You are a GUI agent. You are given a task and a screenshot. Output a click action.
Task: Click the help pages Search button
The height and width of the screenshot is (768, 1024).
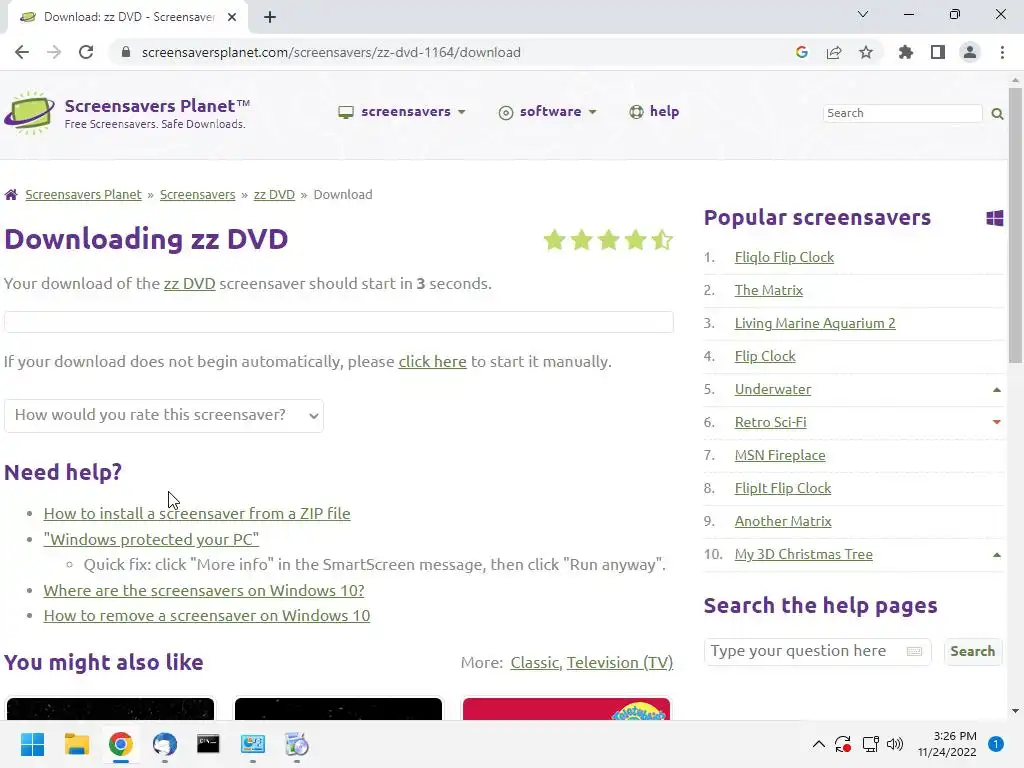(972, 651)
